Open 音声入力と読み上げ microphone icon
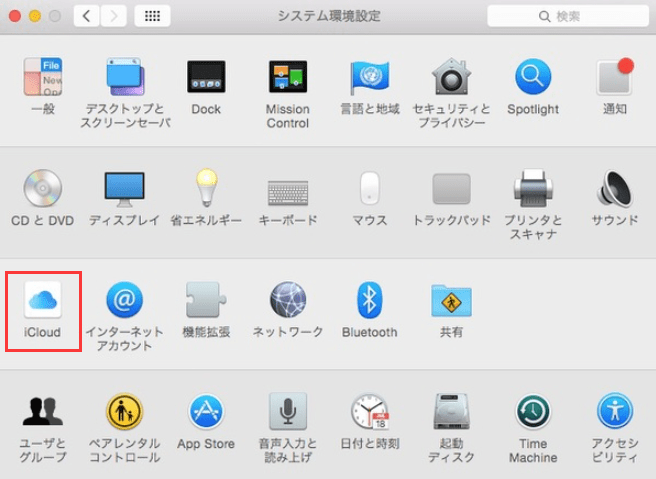Screen dimensions: 656x479 tap(288, 412)
